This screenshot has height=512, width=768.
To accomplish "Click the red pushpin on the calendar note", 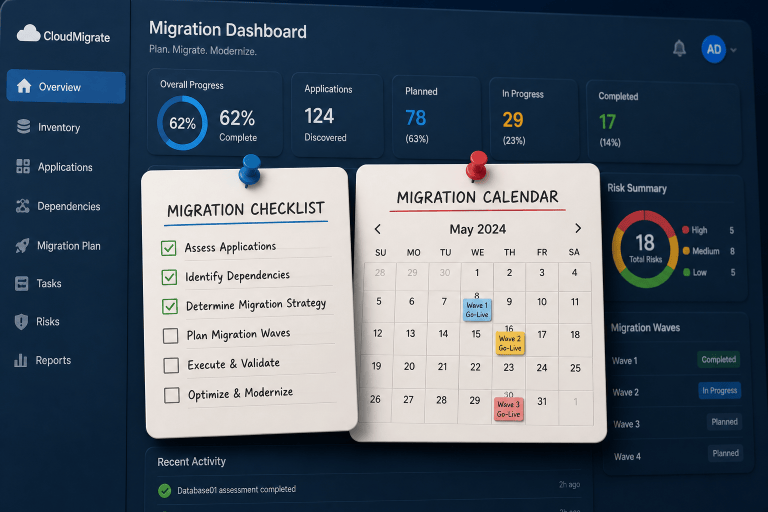I will click(477, 166).
